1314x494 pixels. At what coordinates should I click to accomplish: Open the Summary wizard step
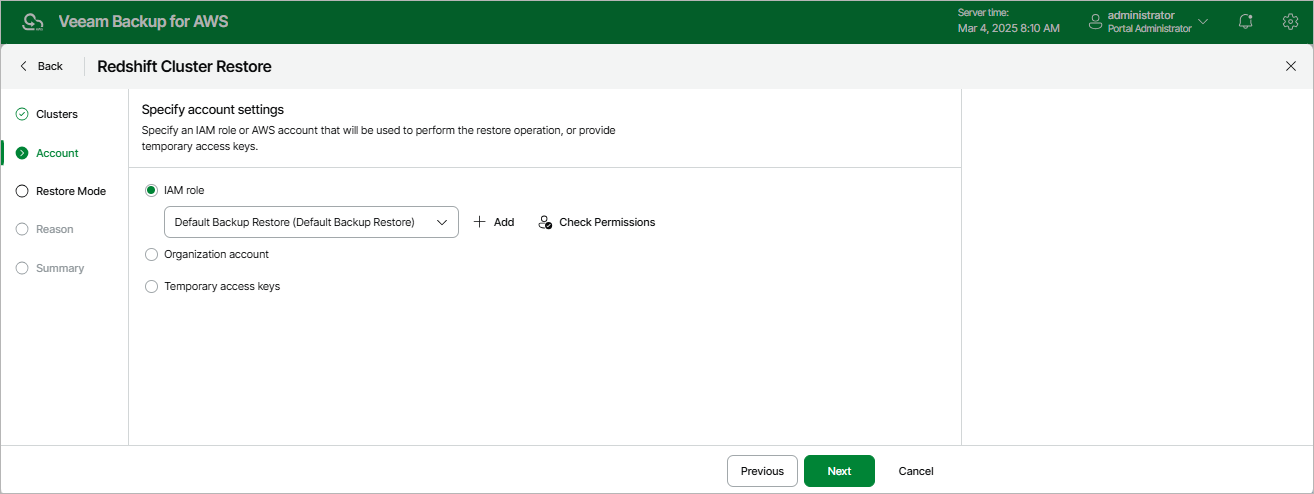(x=60, y=268)
